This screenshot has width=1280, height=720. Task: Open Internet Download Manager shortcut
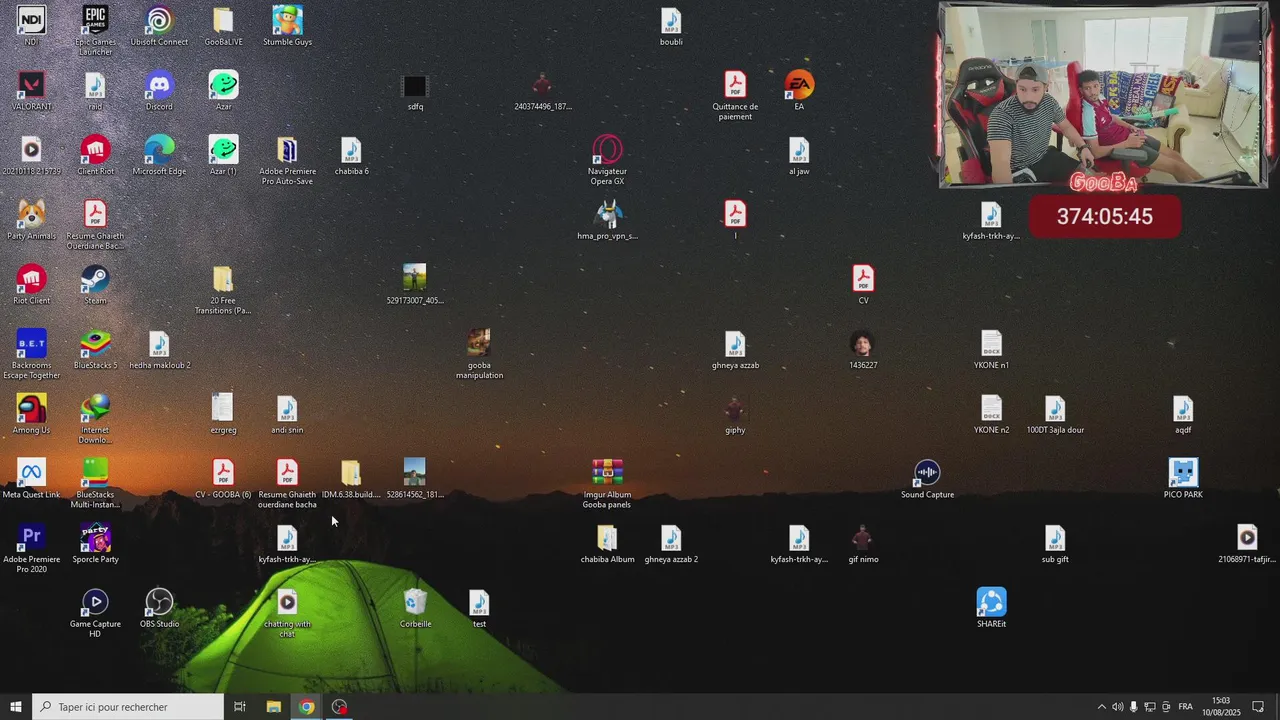(95, 410)
